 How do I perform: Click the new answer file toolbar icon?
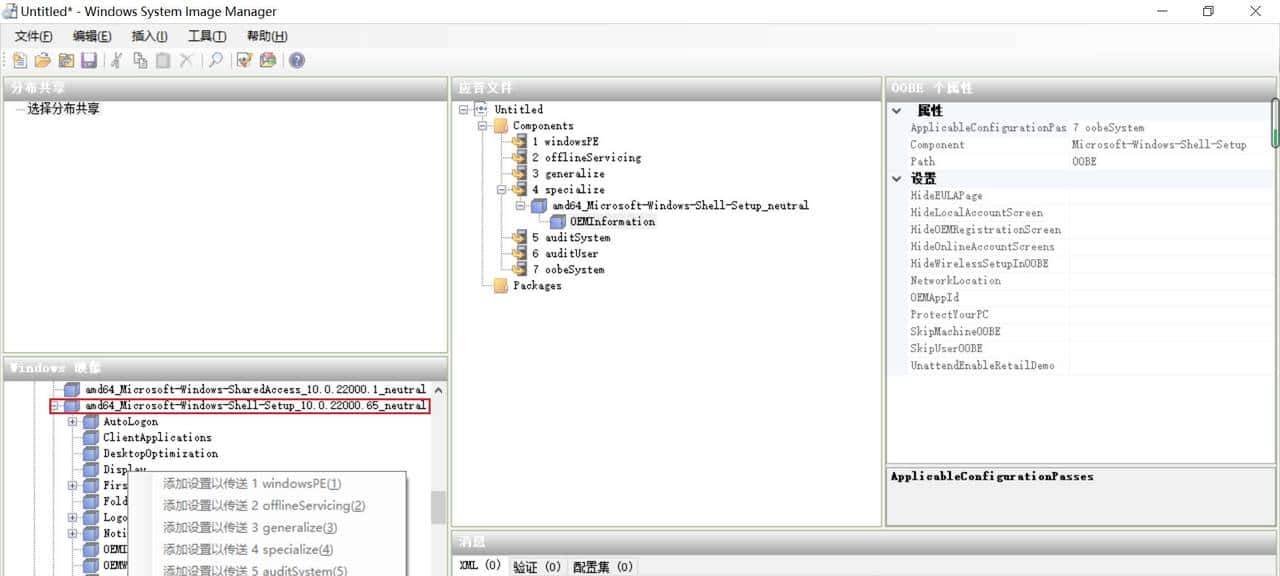[20, 61]
